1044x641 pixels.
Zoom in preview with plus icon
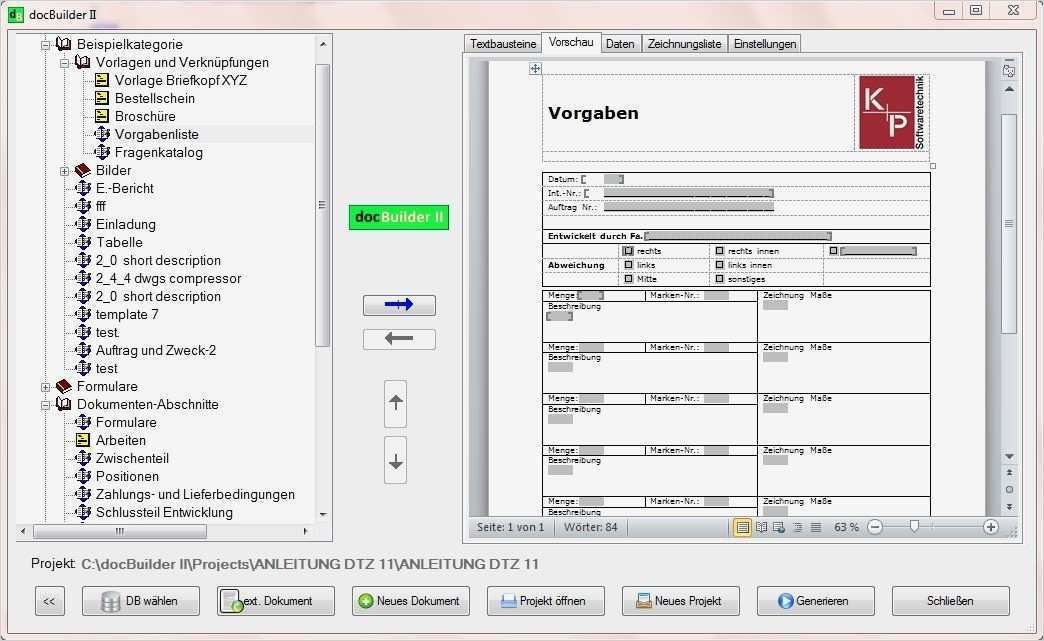point(991,527)
